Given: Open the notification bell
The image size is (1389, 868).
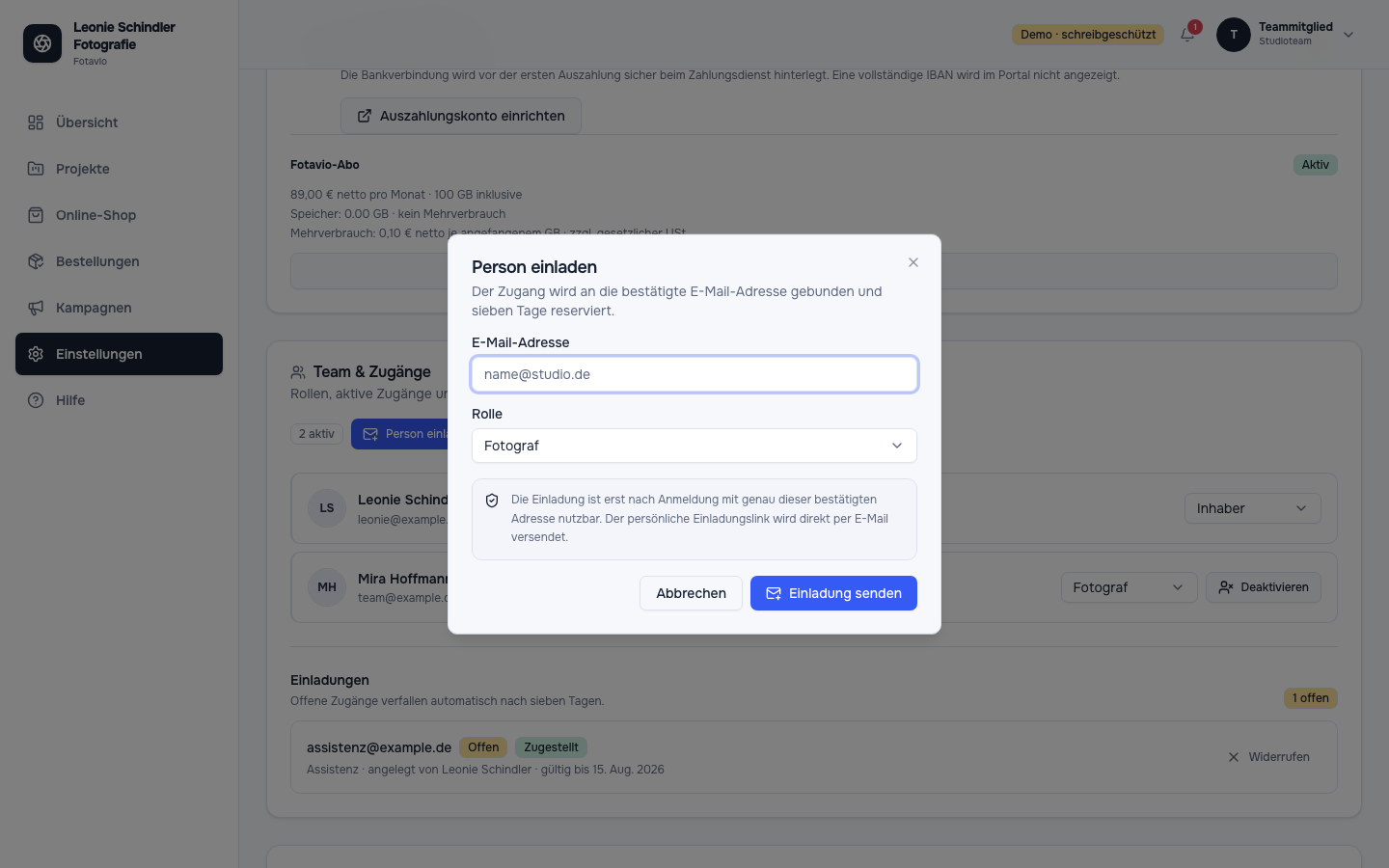Looking at the screenshot, I should pyautogui.click(x=1187, y=35).
